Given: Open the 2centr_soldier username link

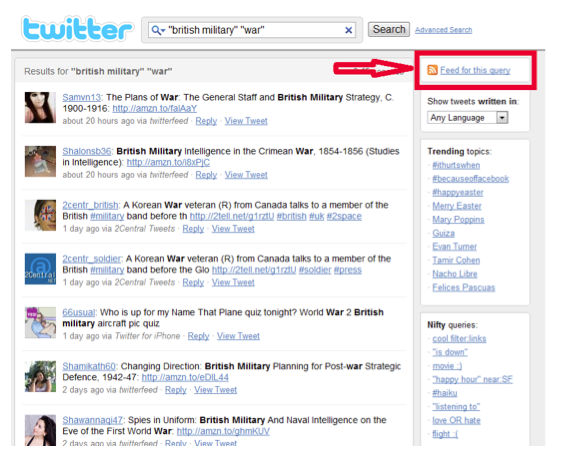Looking at the screenshot, I should (x=92, y=259).
